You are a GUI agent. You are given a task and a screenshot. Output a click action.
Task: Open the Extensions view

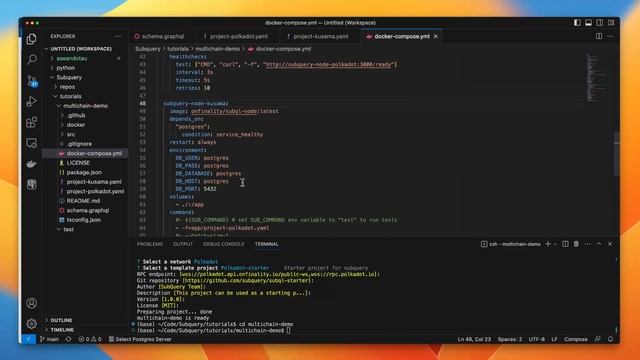[x=31, y=122]
